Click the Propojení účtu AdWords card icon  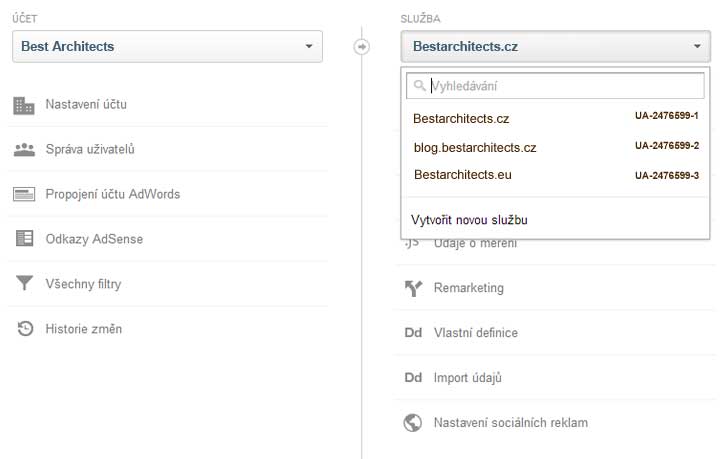click(24, 195)
